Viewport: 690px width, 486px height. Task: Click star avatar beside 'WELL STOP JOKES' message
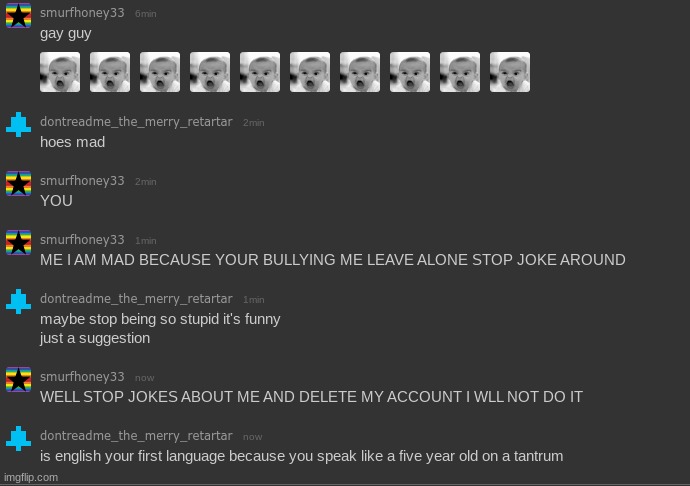pyautogui.click(x=18, y=379)
